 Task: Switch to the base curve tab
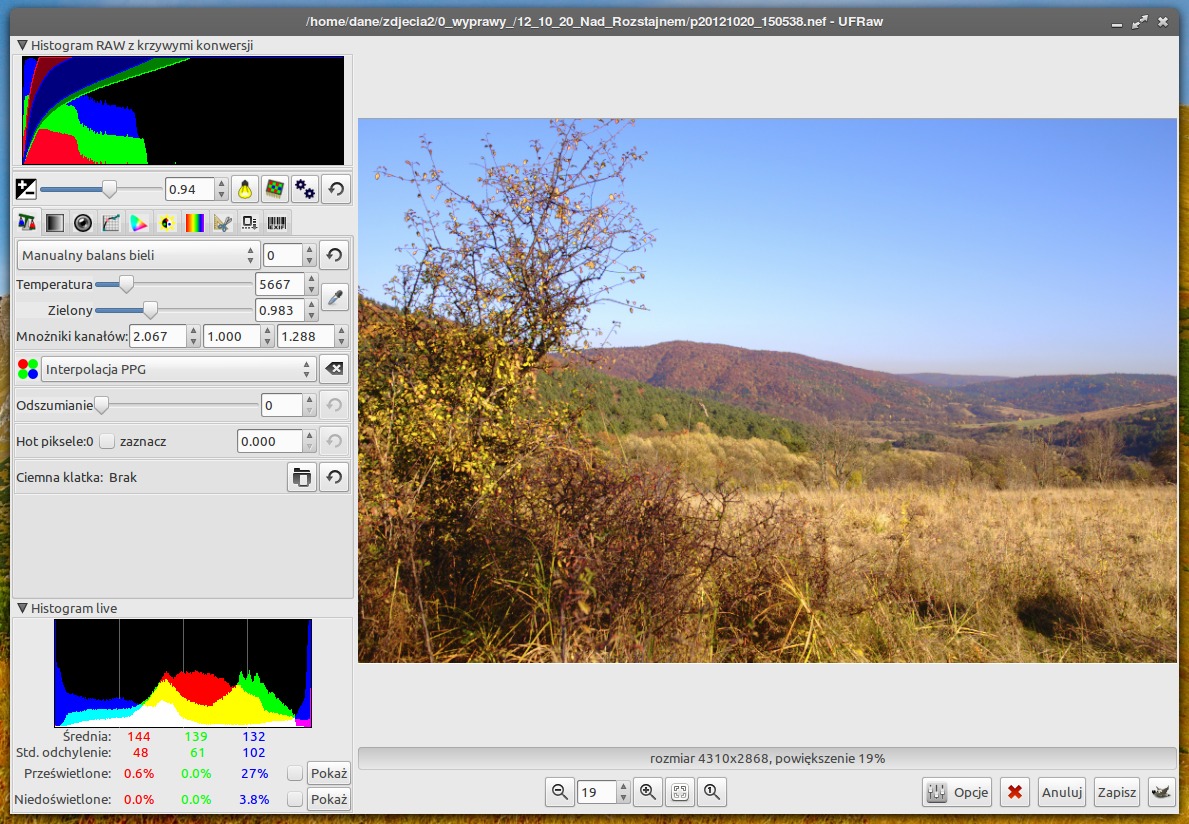click(111, 222)
